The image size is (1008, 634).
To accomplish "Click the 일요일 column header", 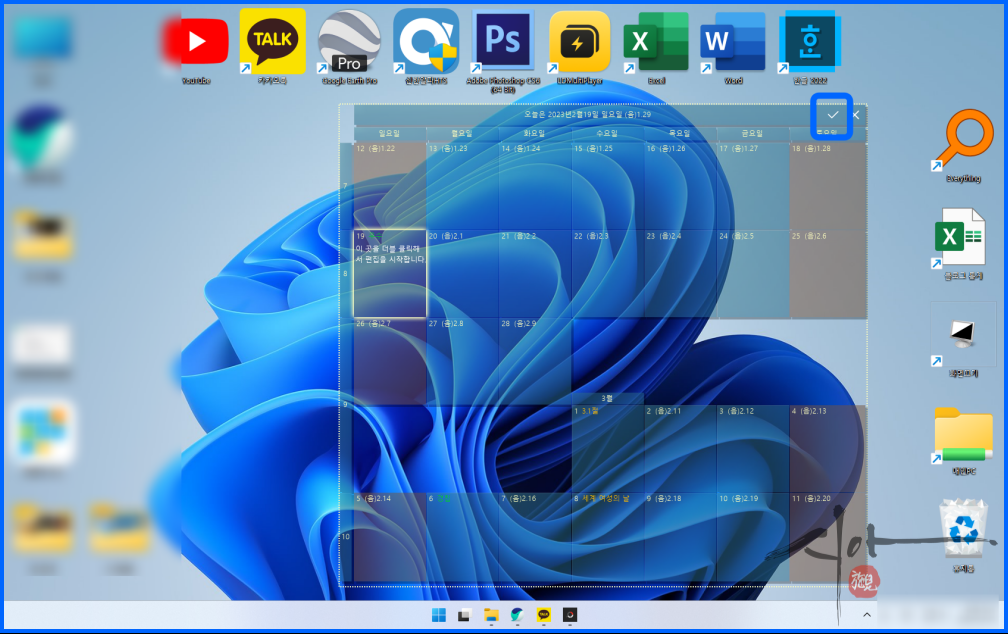I will pyautogui.click(x=390, y=133).
